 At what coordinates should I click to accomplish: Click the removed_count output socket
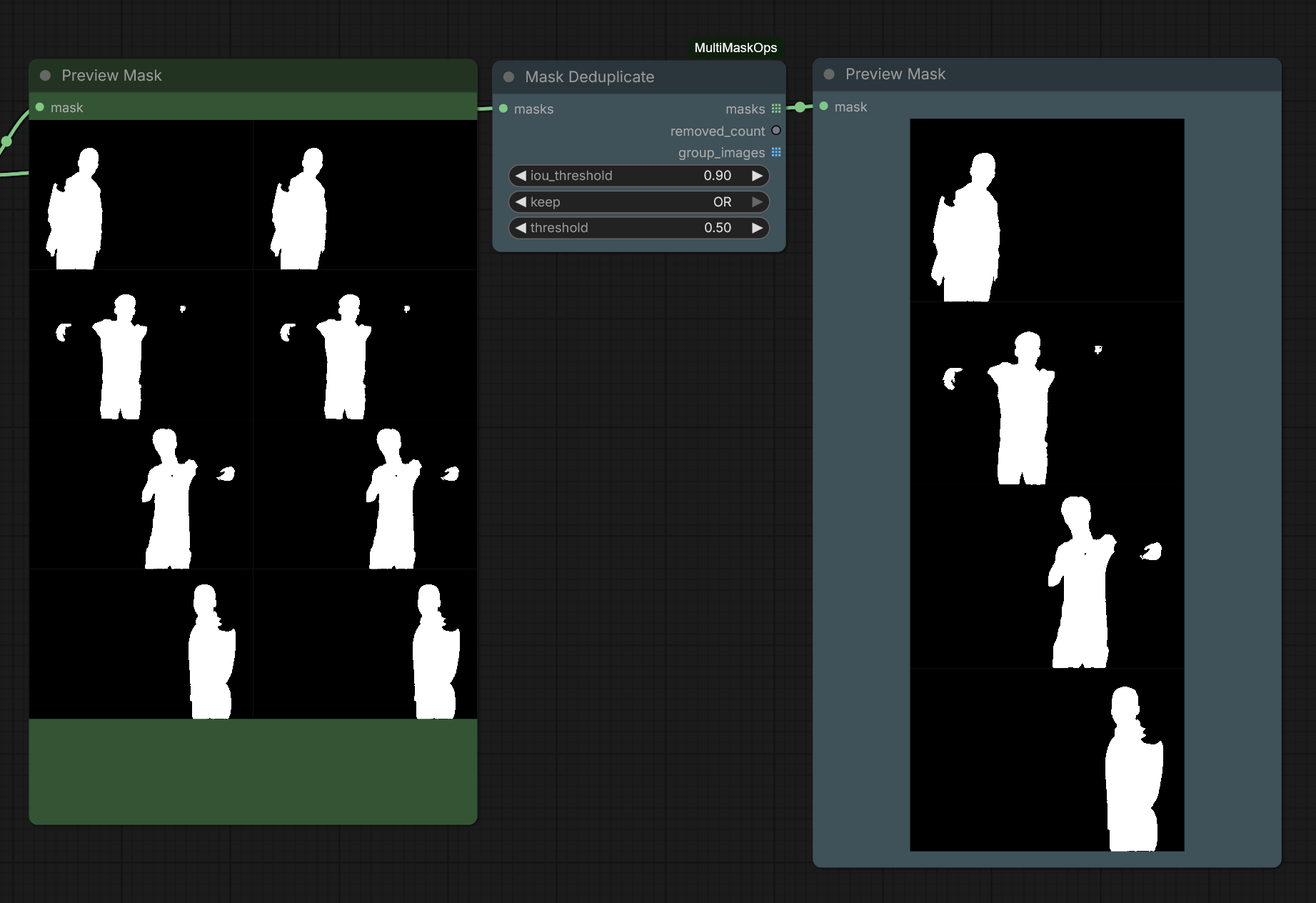click(x=776, y=131)
